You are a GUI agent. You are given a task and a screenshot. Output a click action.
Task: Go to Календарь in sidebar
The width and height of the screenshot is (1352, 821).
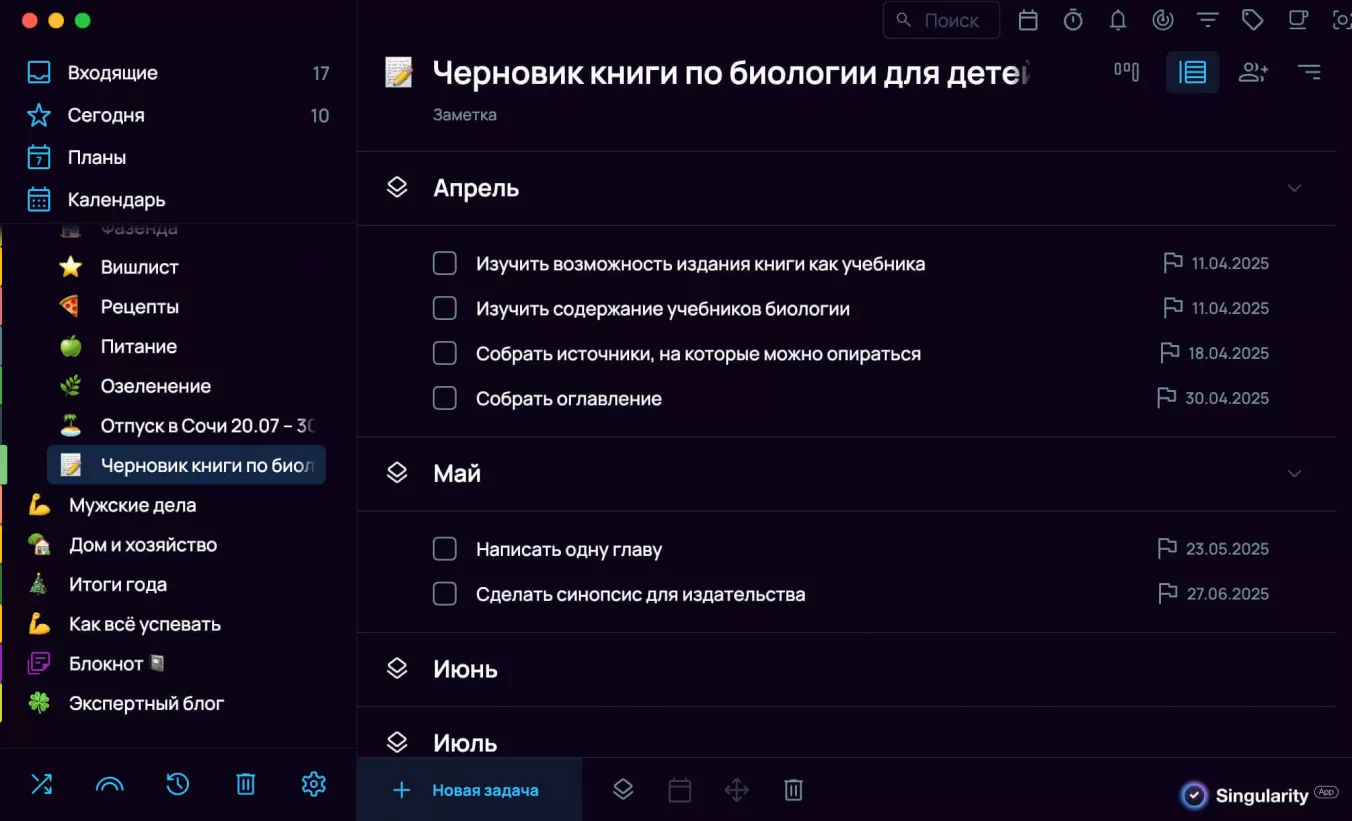116,200
